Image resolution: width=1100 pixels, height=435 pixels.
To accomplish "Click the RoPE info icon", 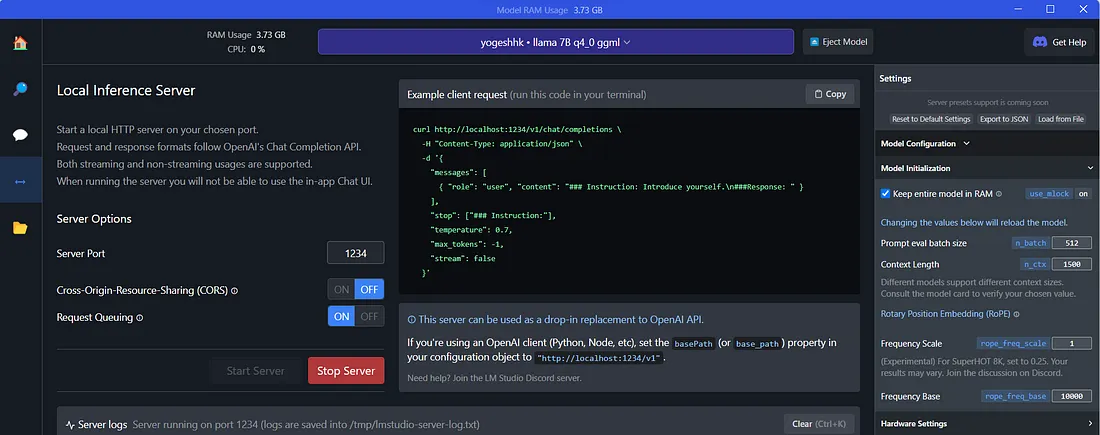I will (1017, 314).
